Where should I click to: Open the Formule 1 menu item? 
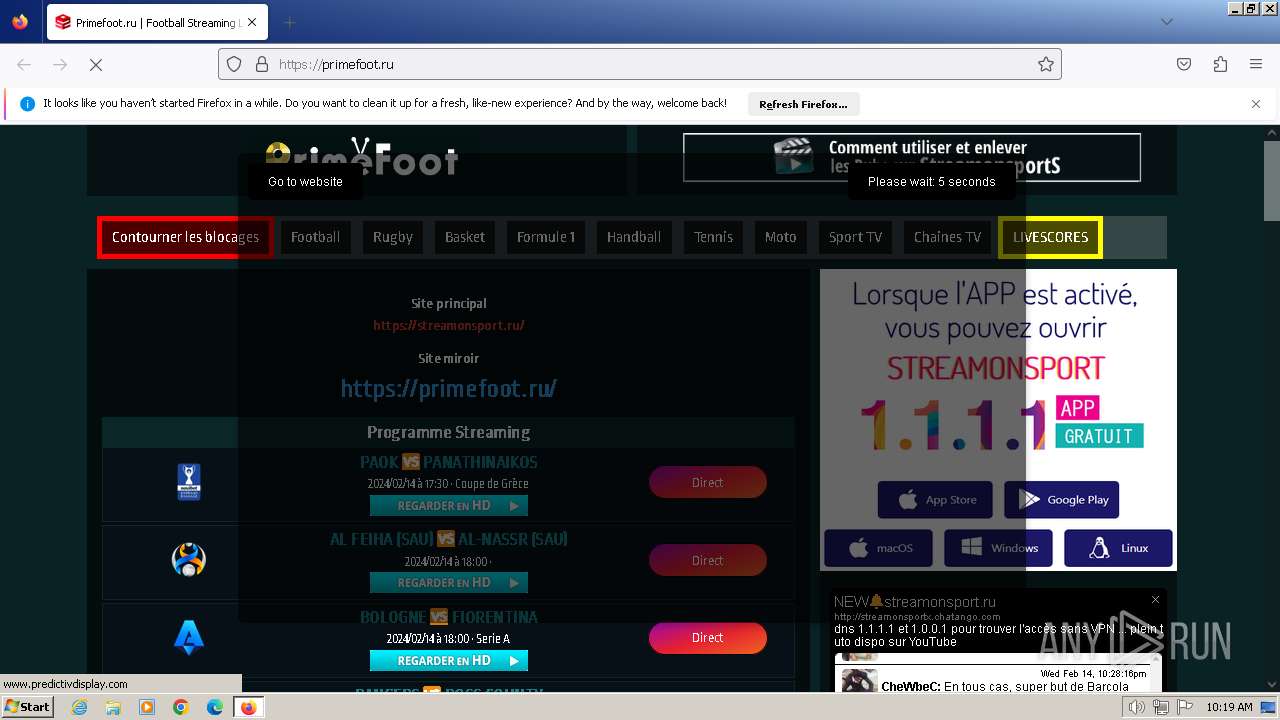click(546, 237)
